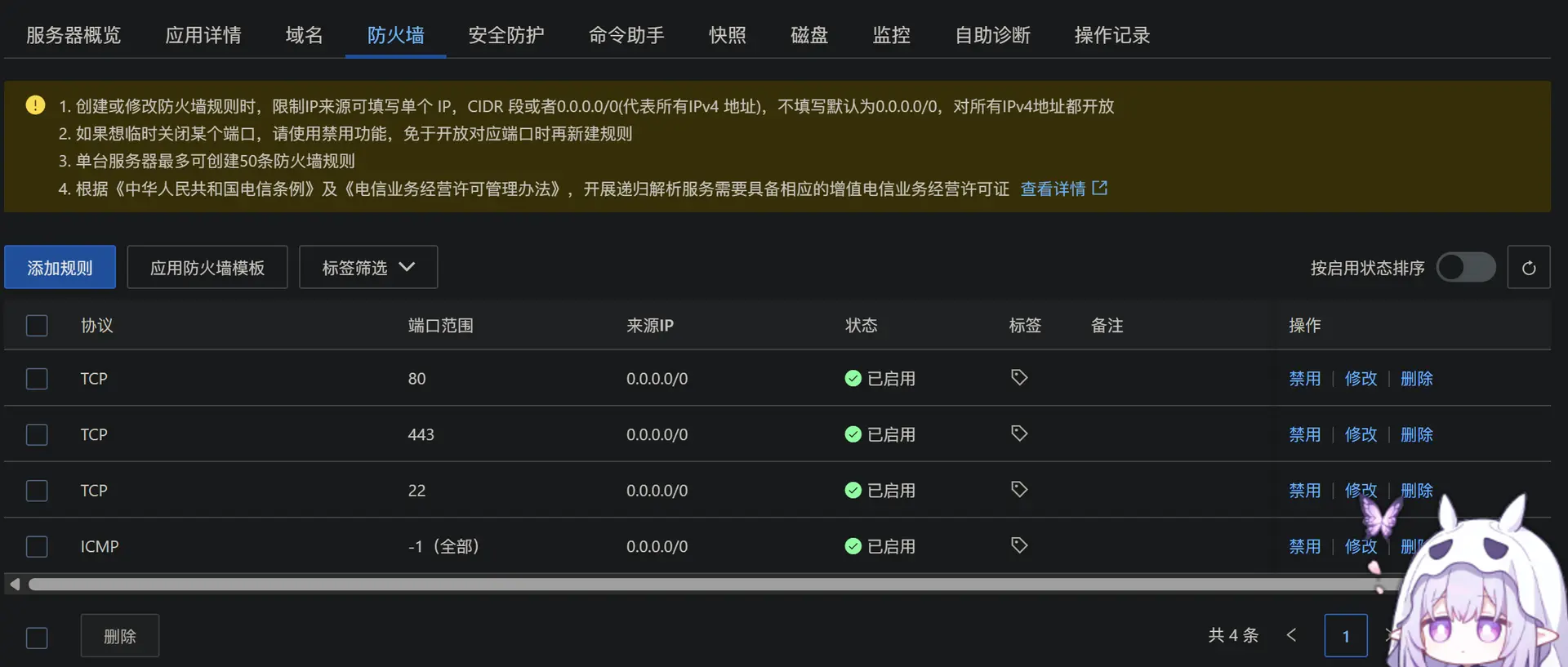
Task: Click 修改 link for port 443 rule
Action: (1361, 434)
